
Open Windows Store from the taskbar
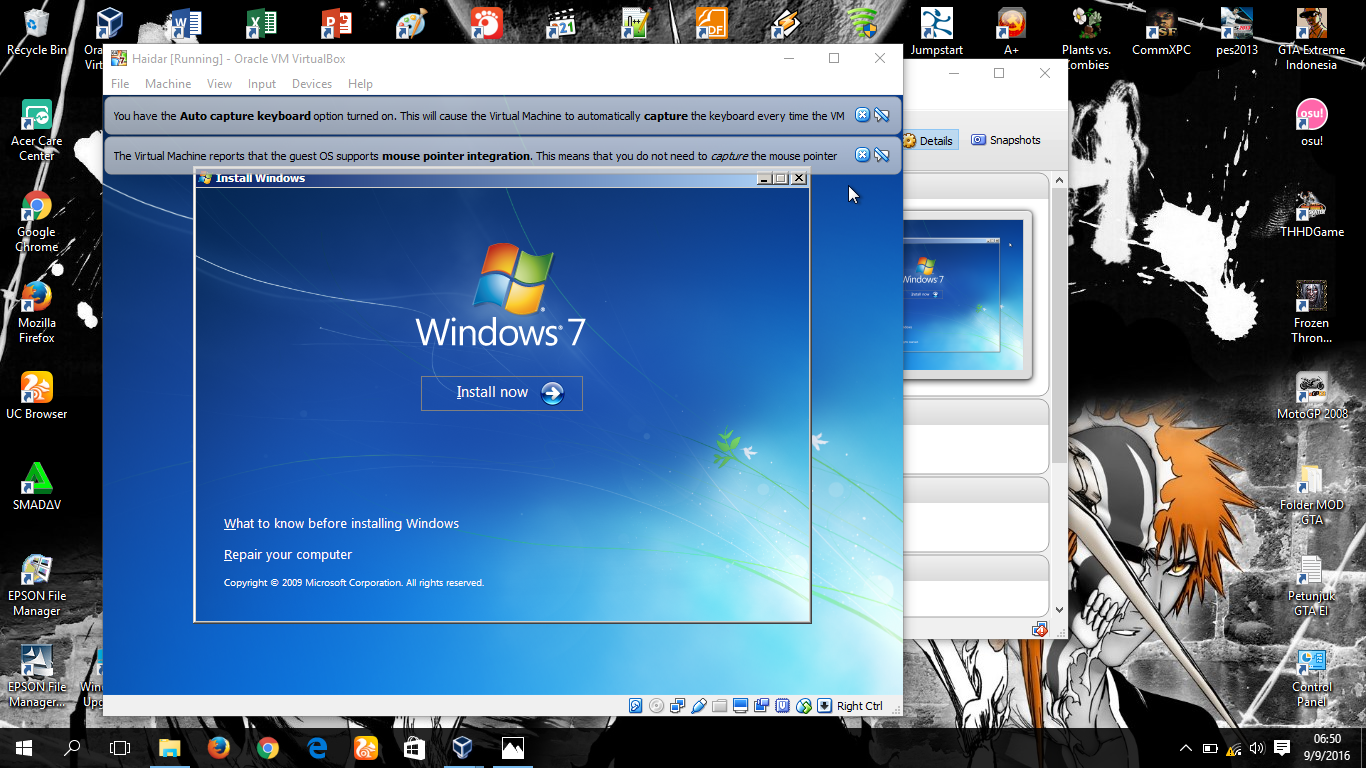click(414, 747)
